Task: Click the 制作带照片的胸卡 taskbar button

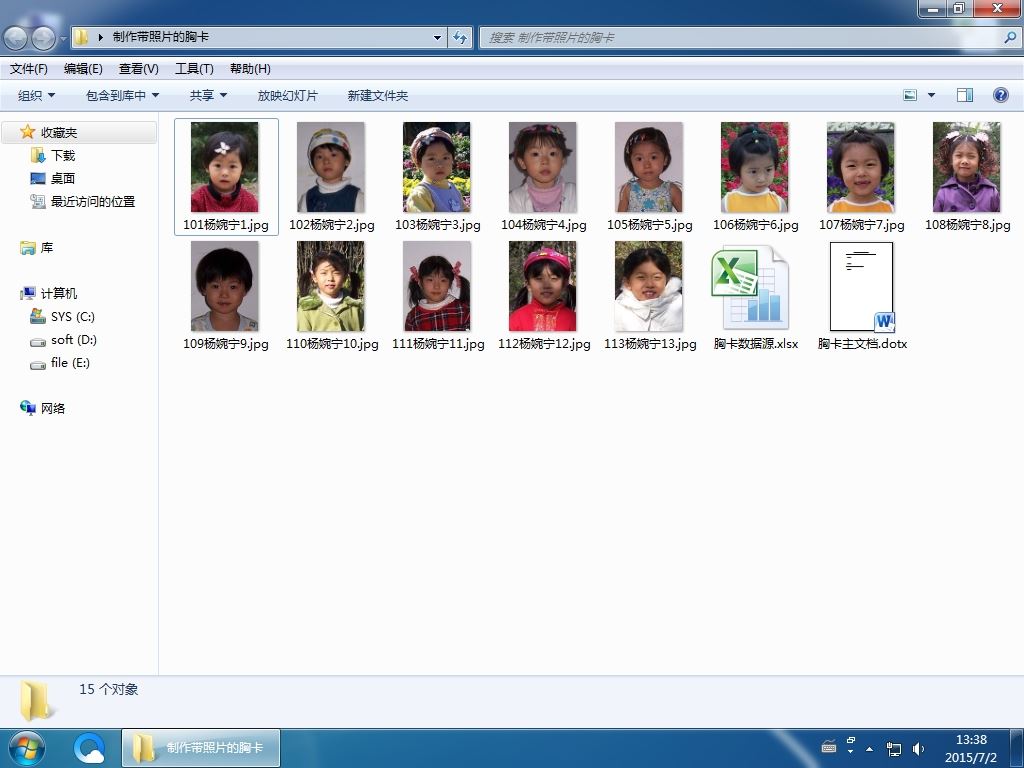Action: coord(201,748)
